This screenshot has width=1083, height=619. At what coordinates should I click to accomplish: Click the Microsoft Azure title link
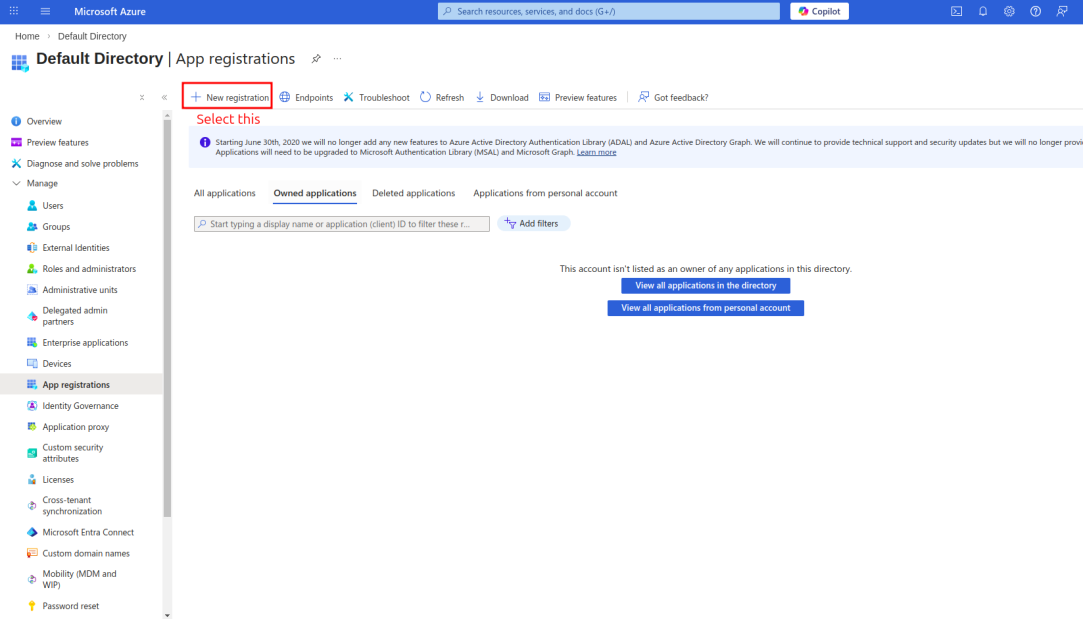pyautogui.click(x=110, y=11)
